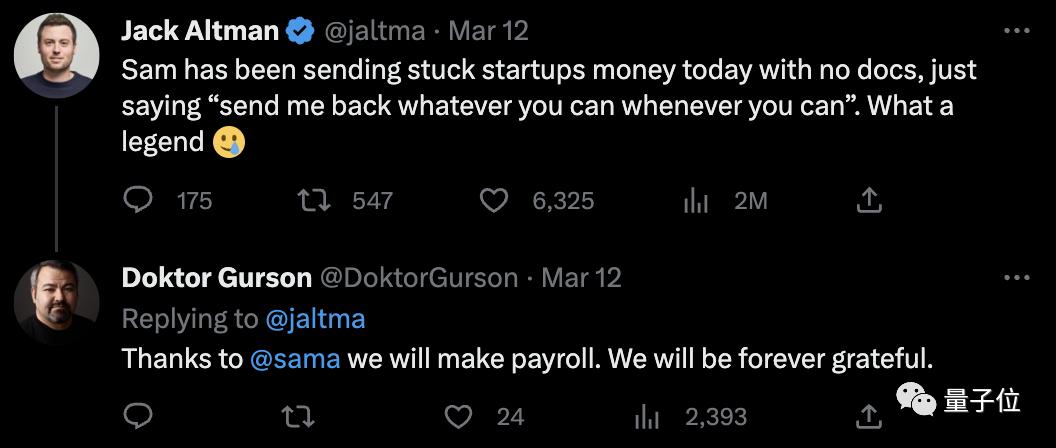Image resolution: width=1056 pixels, height=448 pixels.
Task: Open the @jaltma replying-to link
Action: point(315,319)
